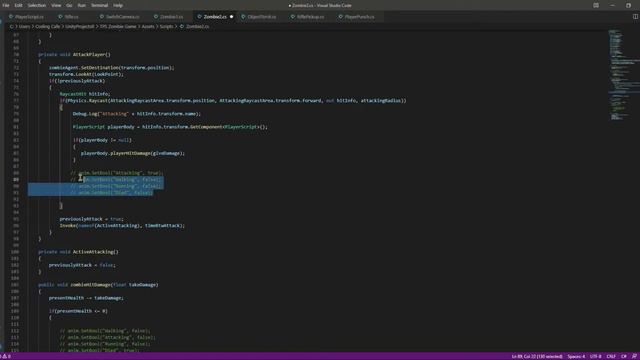Click the zombieHitDamage method declaration
This screenshot has height=360, width=640.
[98, 284]
